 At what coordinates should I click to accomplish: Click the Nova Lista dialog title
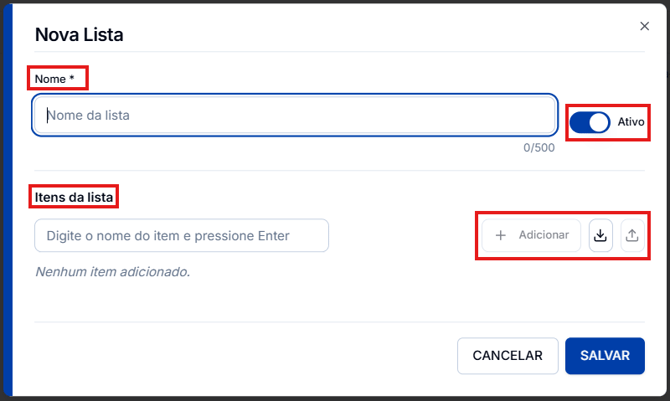click(79, 35)
